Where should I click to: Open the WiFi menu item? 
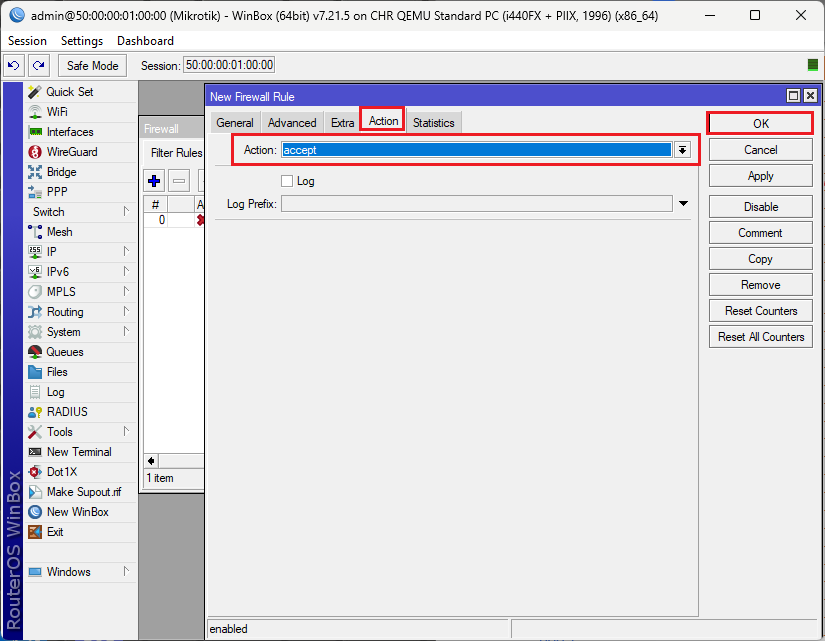coord(57,112)
